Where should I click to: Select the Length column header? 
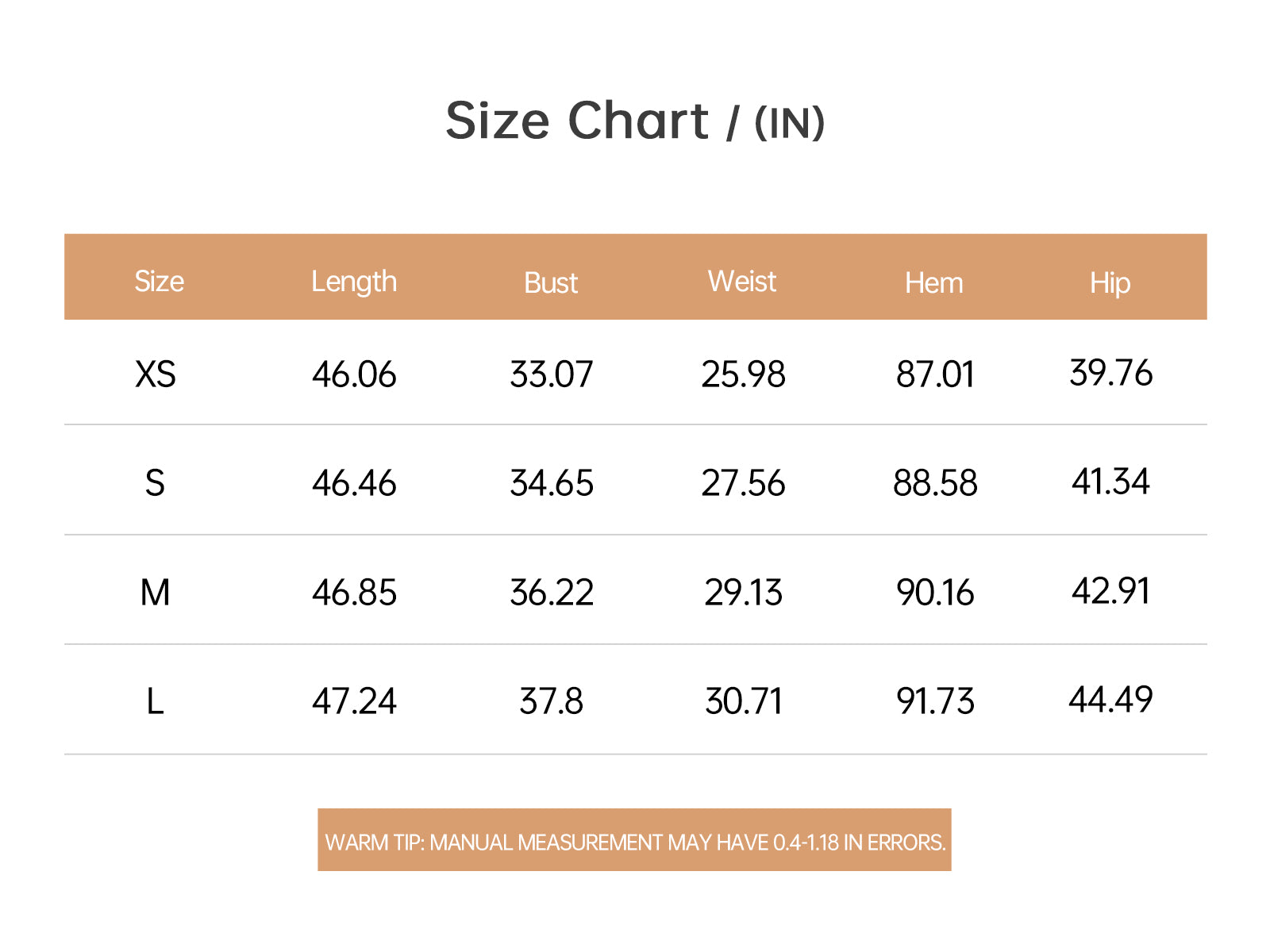[x=354, y=282]
